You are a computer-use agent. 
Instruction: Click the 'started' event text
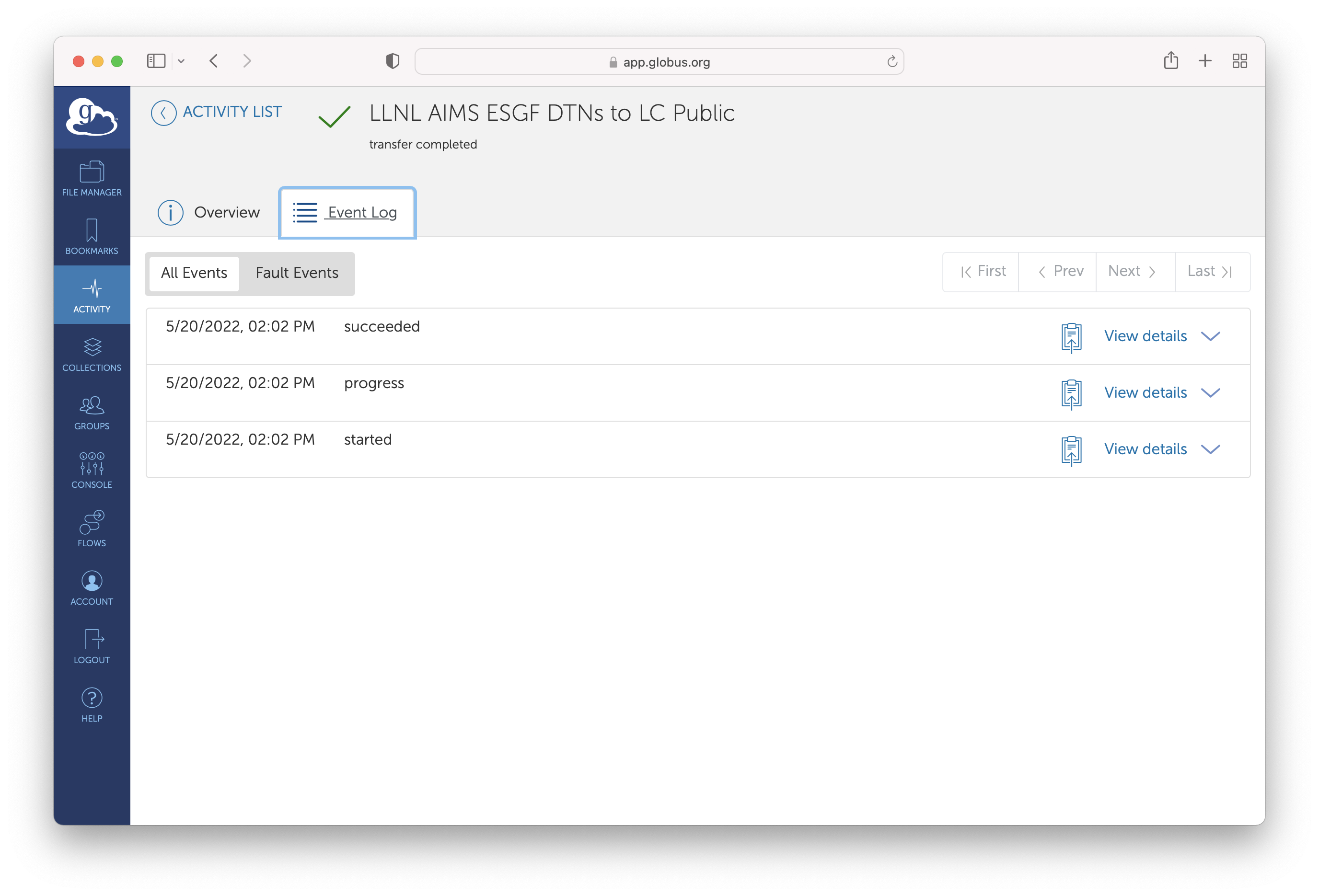coord(368,440)
